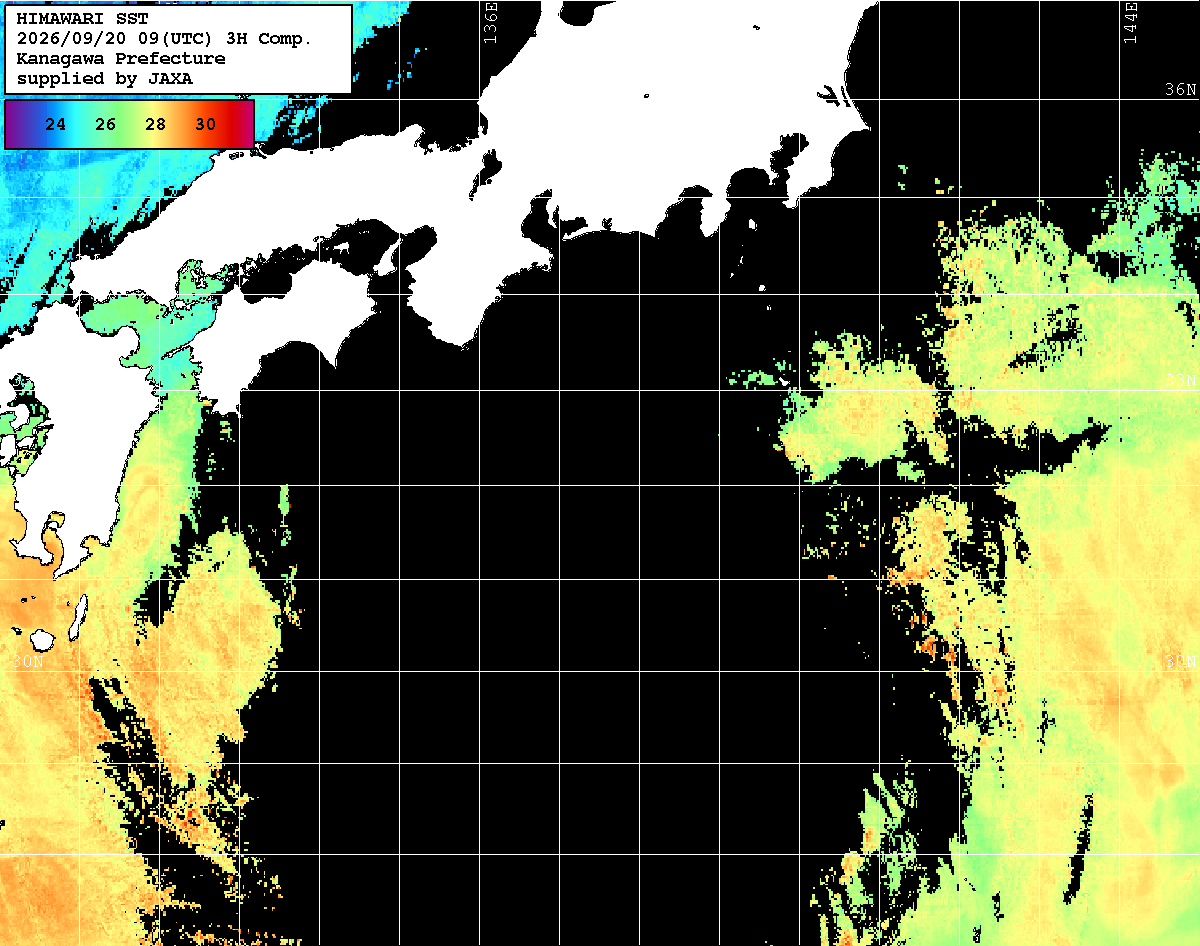
Task: Pick the 30 value on color scale
Action: [205, 125]
